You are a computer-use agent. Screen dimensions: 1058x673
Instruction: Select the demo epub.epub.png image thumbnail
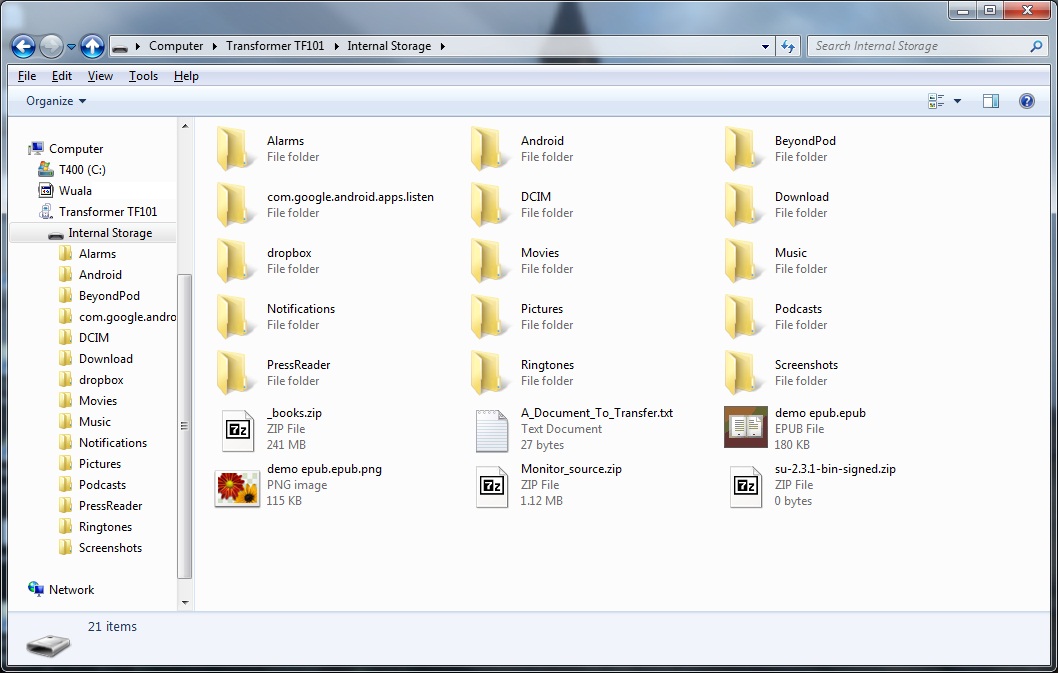(238, 485)
